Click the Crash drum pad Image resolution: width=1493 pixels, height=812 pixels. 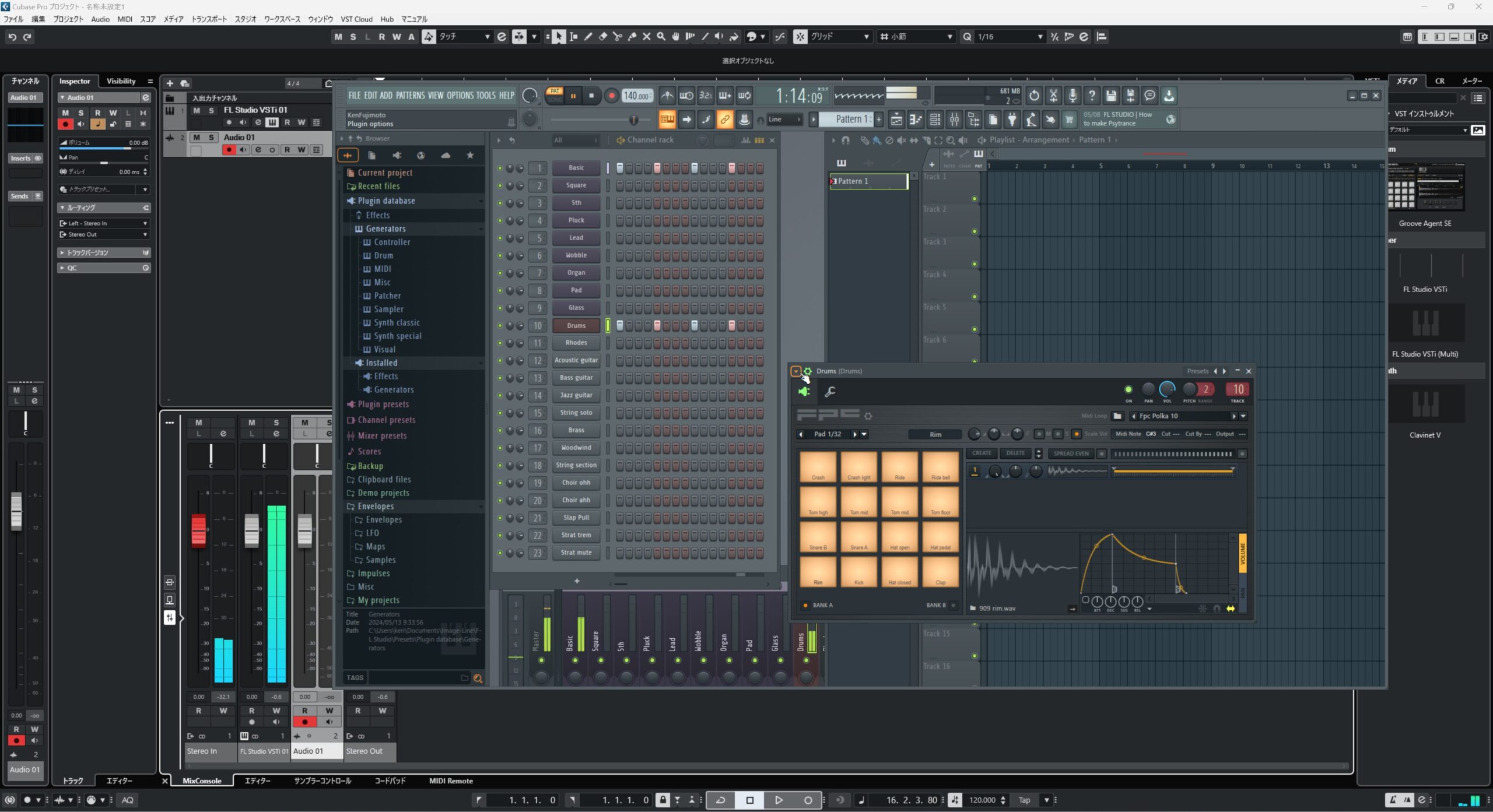coord(818,467)
